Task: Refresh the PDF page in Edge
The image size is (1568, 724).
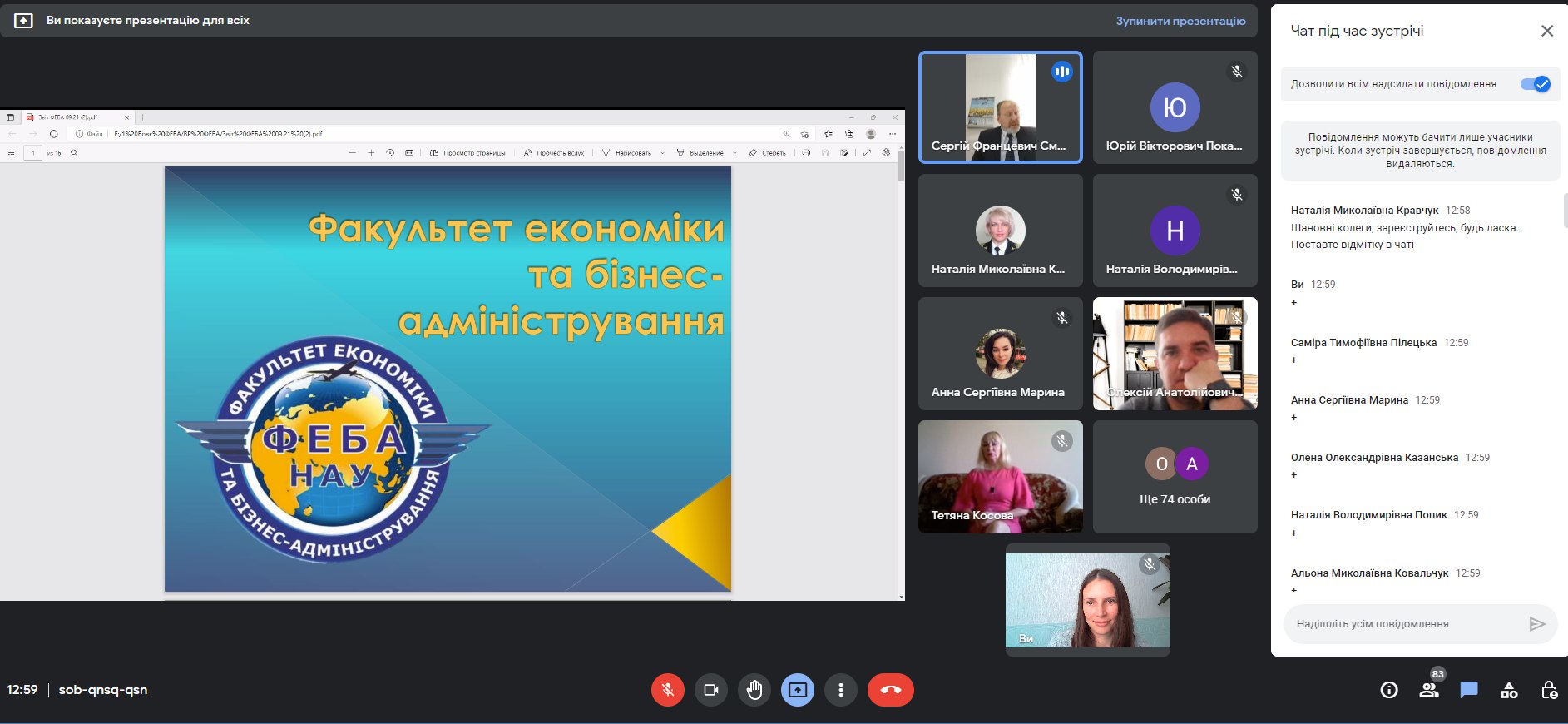Action: (54, 134)
